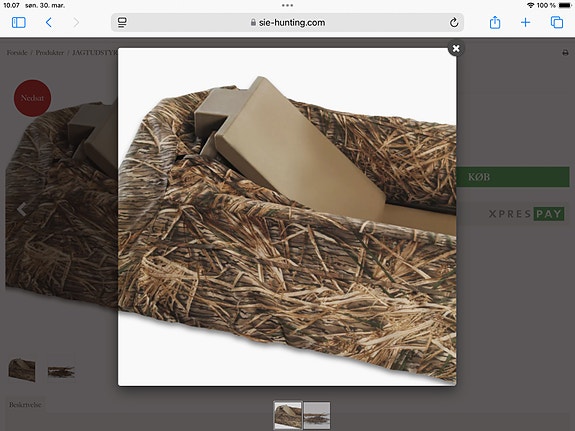Show the tab overview
Image resolution: width=575 pixels, height=431 pixels.
point(557,22)
